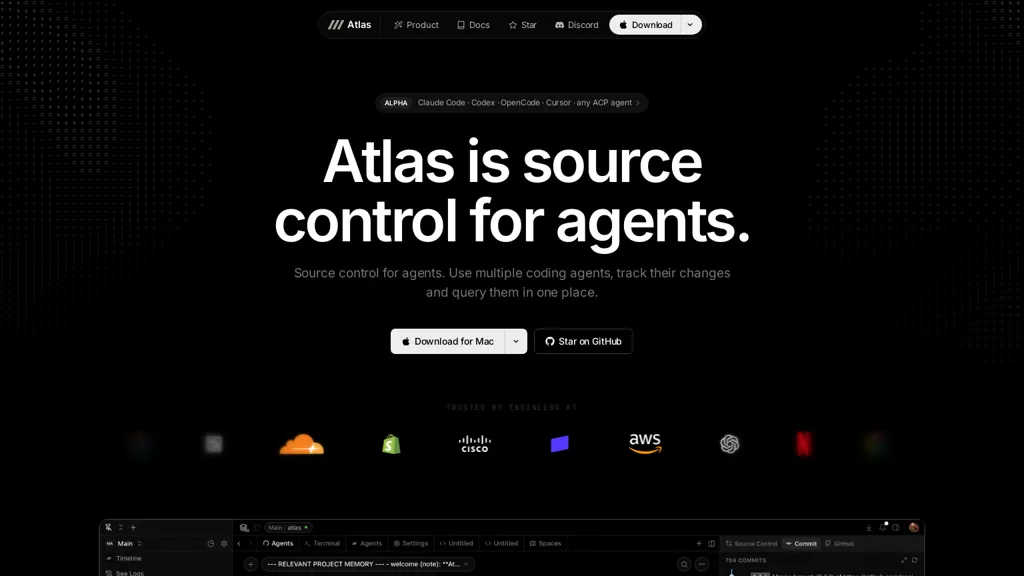Viewport: 1024px width, 576px height.
Task: Expand the RELEVANT PROJECT MEMORY dropdown
Action: [368, 564]
